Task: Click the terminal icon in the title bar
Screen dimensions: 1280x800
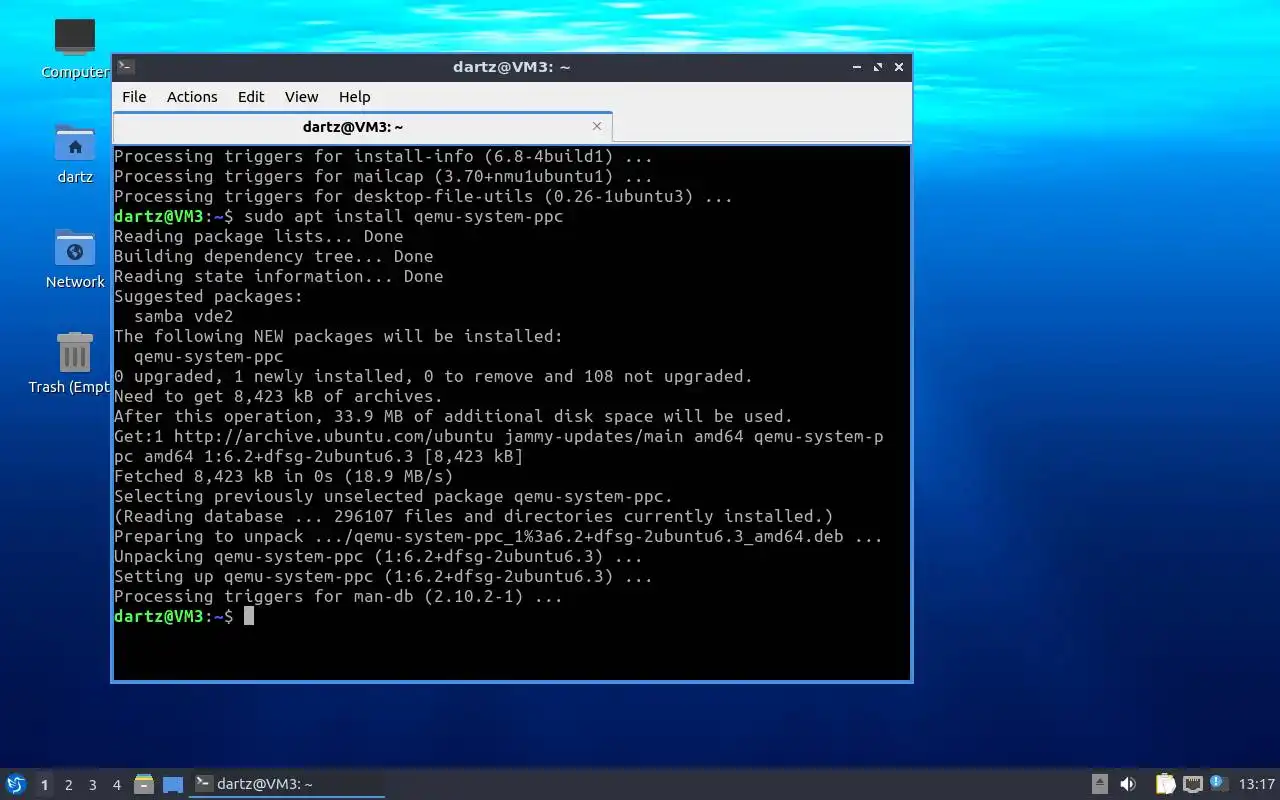Action: tap(126, 67)
